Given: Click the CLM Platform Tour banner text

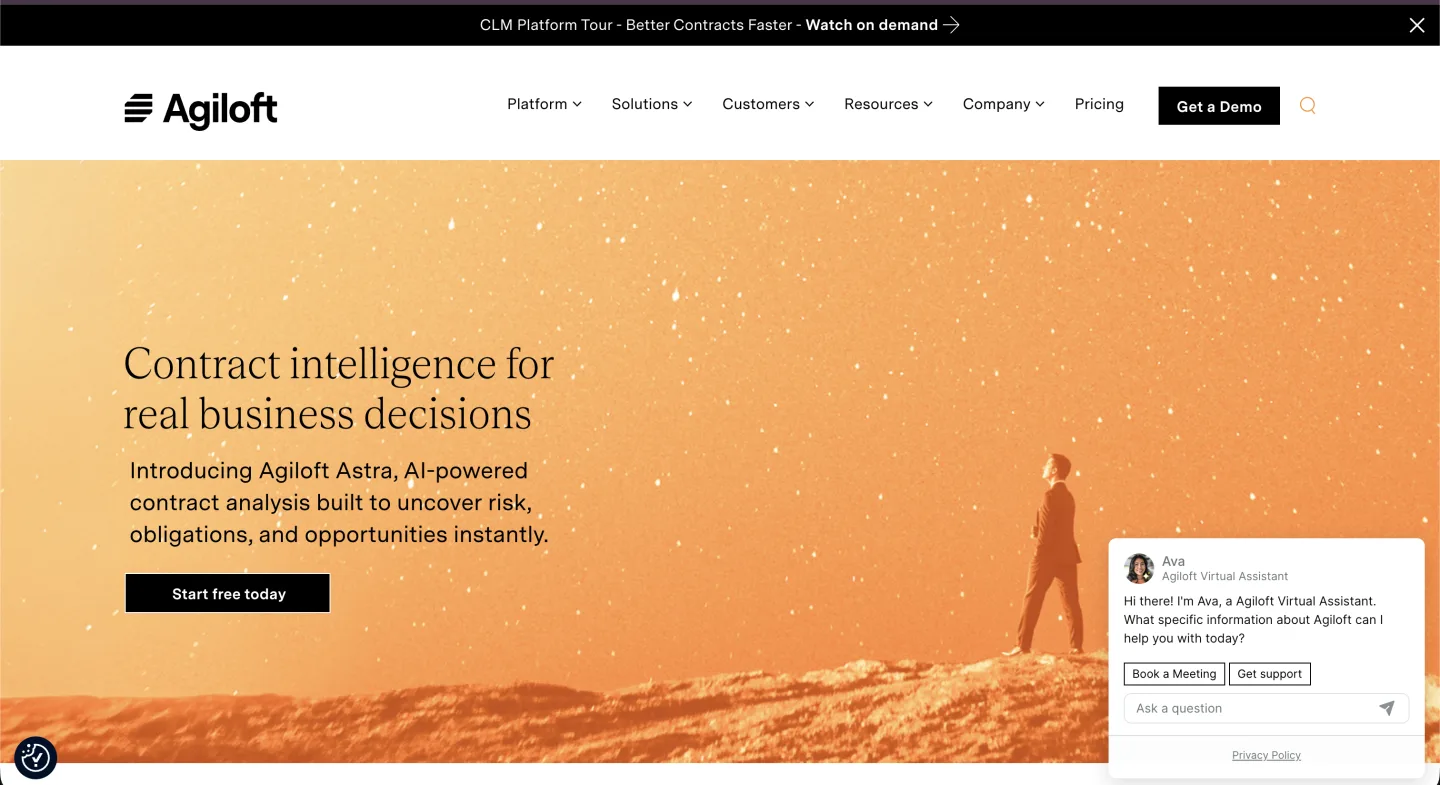Looking at the screenshot, I should point(636,25).
